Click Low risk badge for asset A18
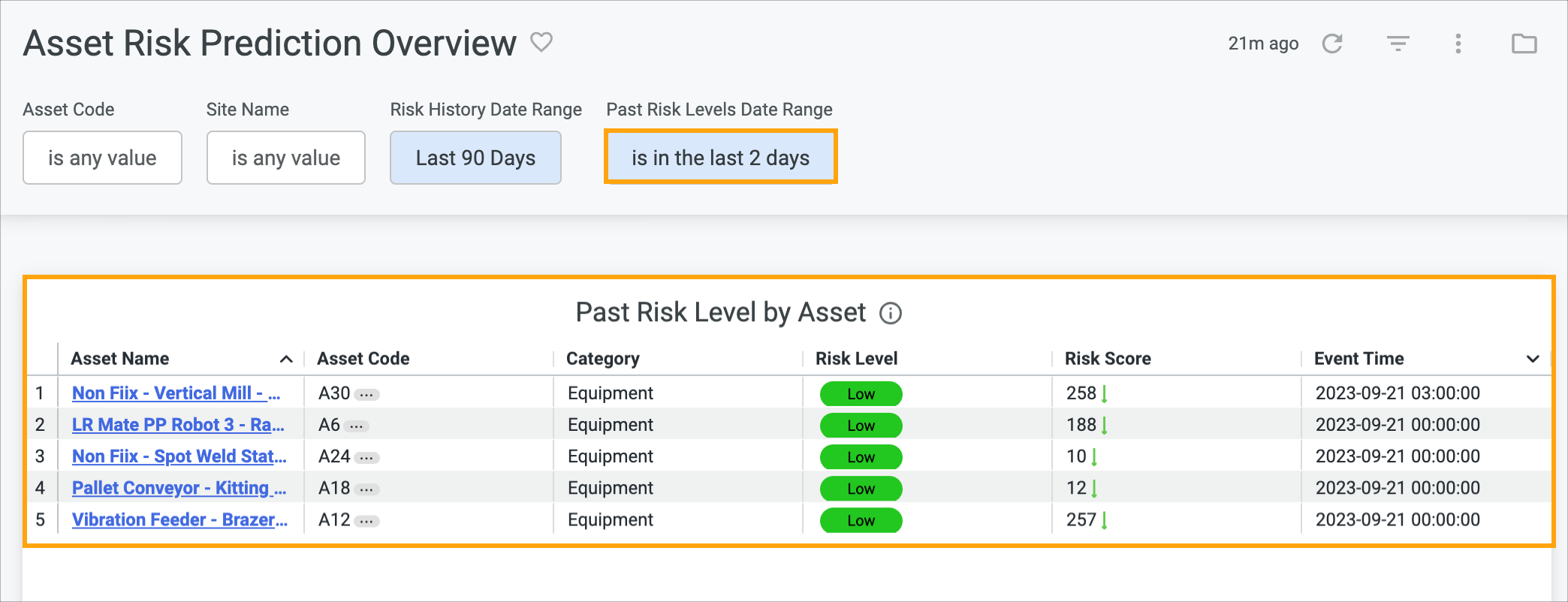This screenshot has width=1568, height=602. coord(861,489)
